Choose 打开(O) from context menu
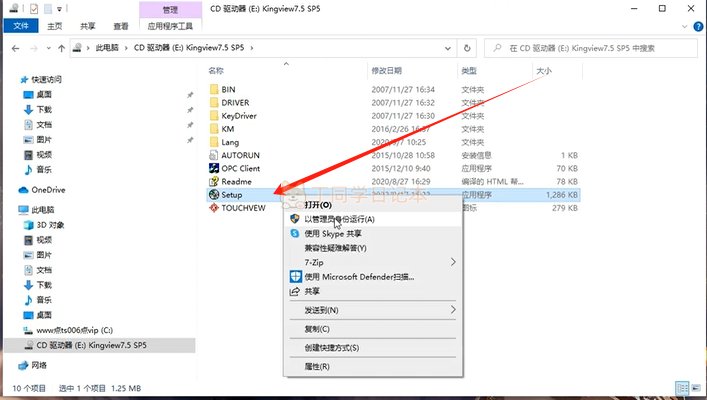 (x=373, y=205)
